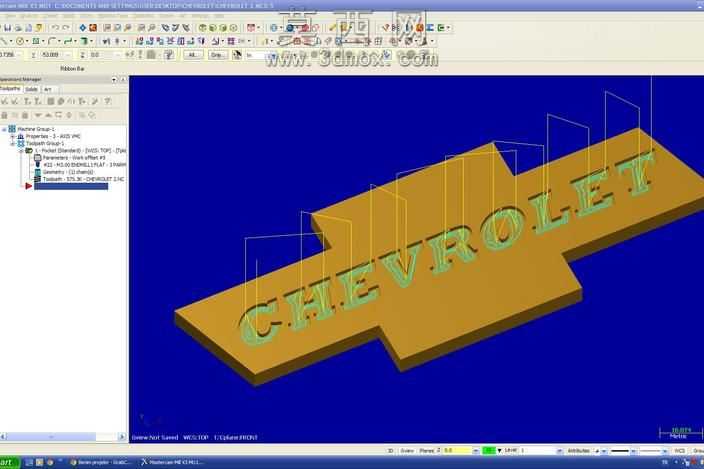
Task: Click the Windows Start button
Action: [9, 462]
